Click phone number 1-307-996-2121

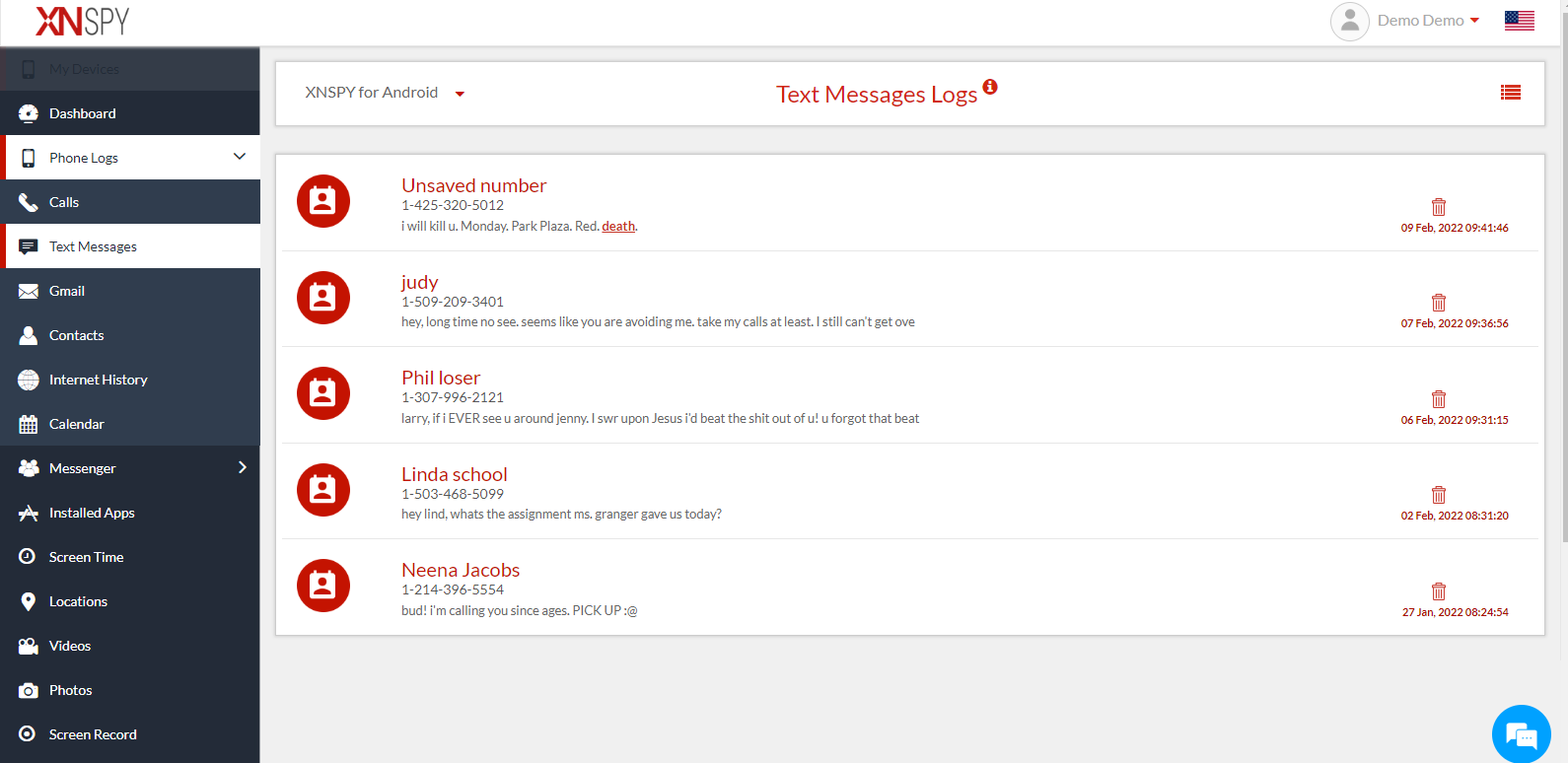pos(453,397)
